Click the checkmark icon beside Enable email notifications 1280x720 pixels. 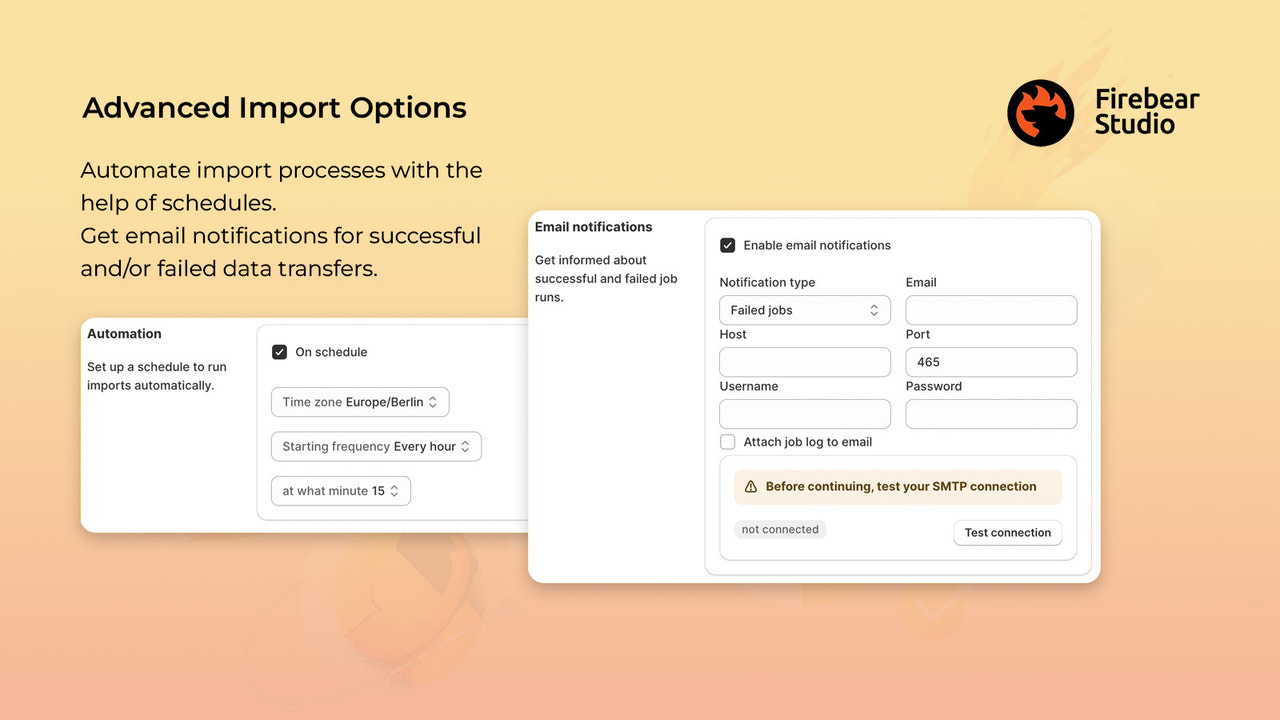pos(727,245)
